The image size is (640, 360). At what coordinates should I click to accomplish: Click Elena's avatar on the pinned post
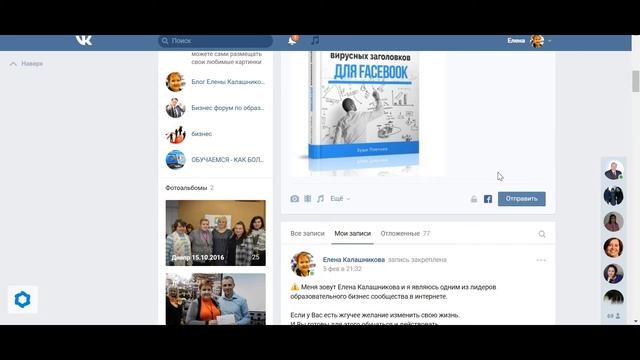[x=303, y=264]
